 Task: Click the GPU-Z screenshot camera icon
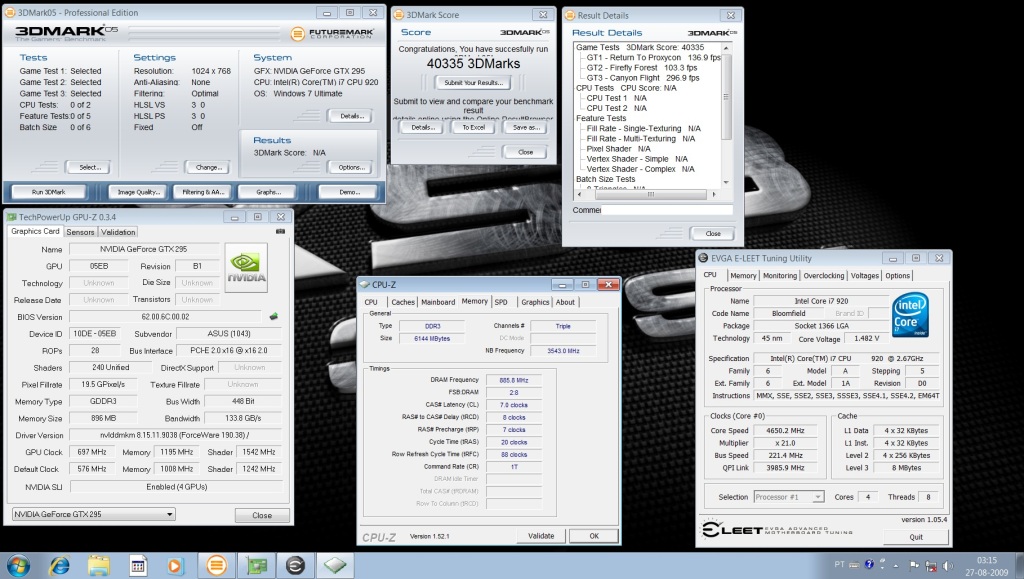tap(281, 231)
